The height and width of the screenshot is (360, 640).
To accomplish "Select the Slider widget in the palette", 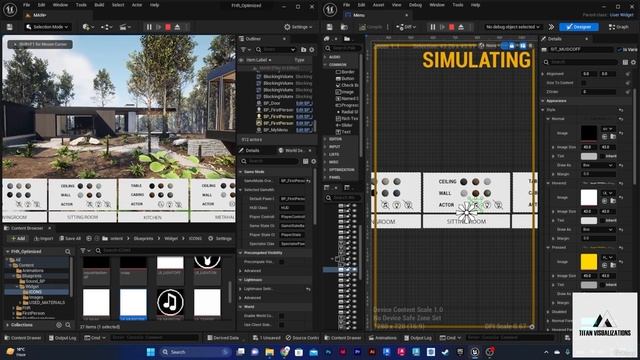I will coord(344,125).
